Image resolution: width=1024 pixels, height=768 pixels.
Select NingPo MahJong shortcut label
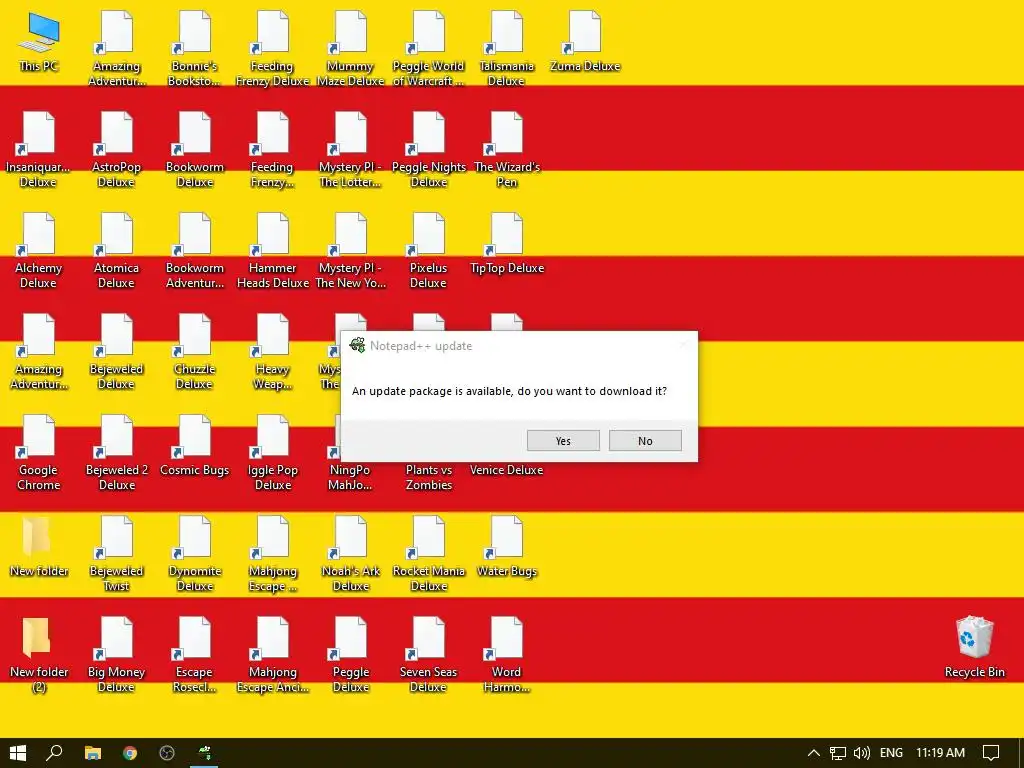click(x=350, y=477)
